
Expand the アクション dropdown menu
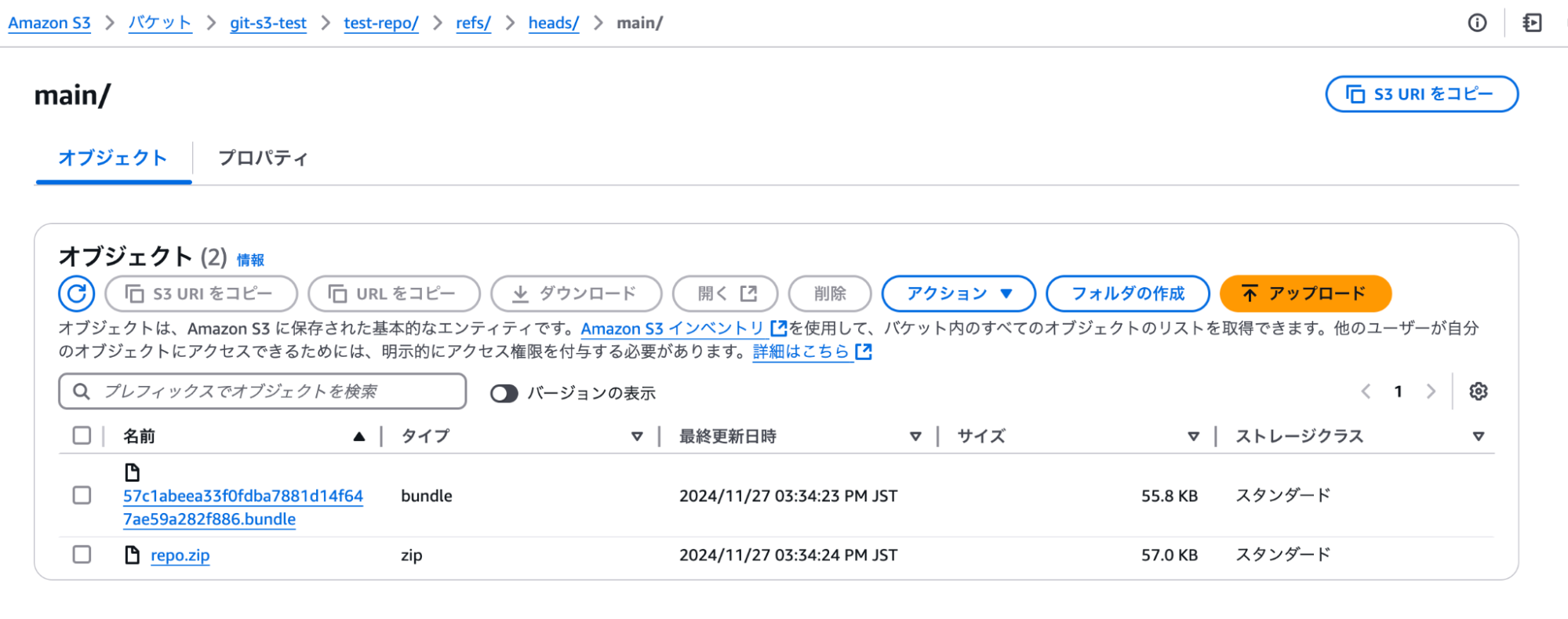959,293
